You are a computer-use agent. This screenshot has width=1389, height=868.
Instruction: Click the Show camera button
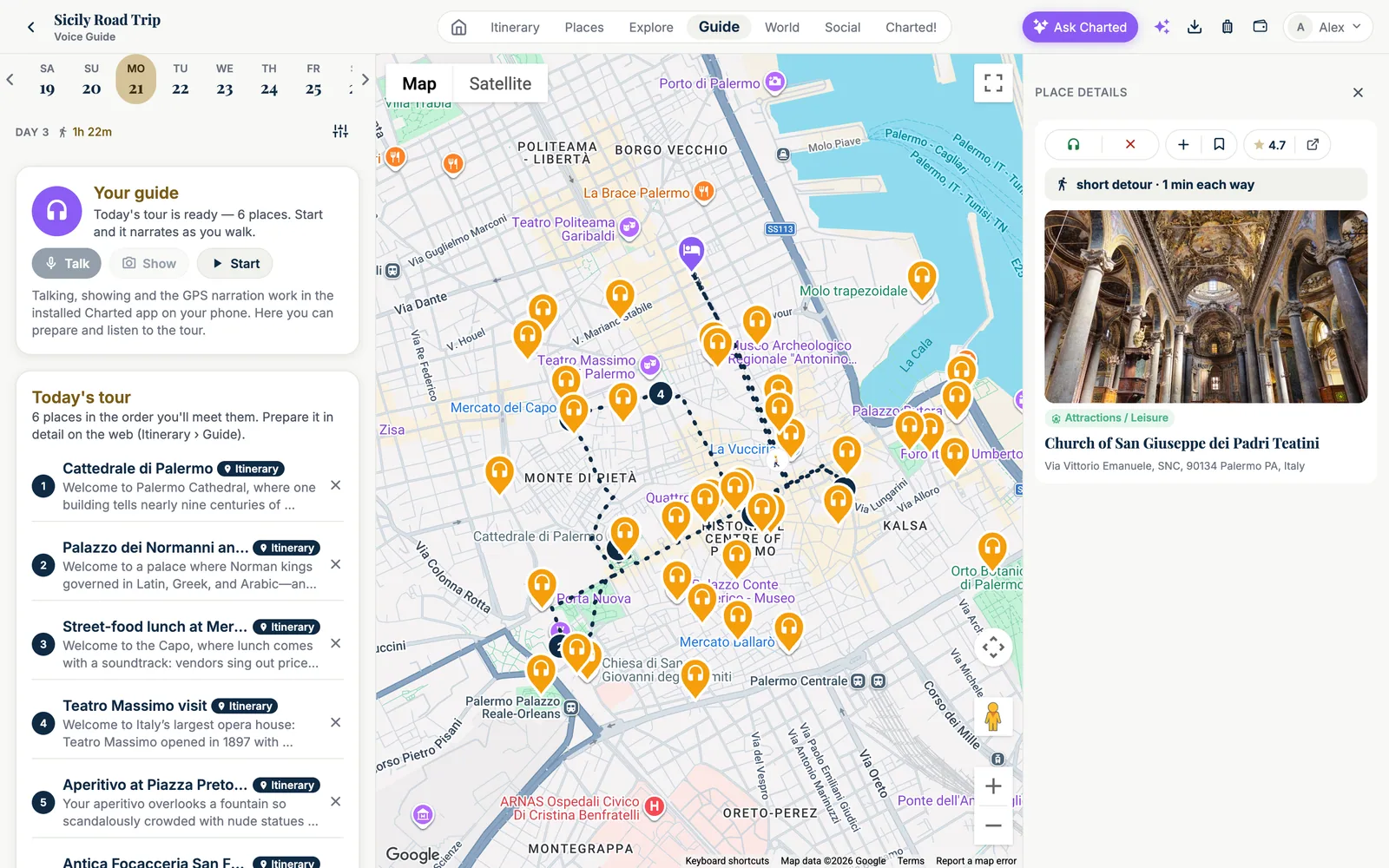point(149,263)
